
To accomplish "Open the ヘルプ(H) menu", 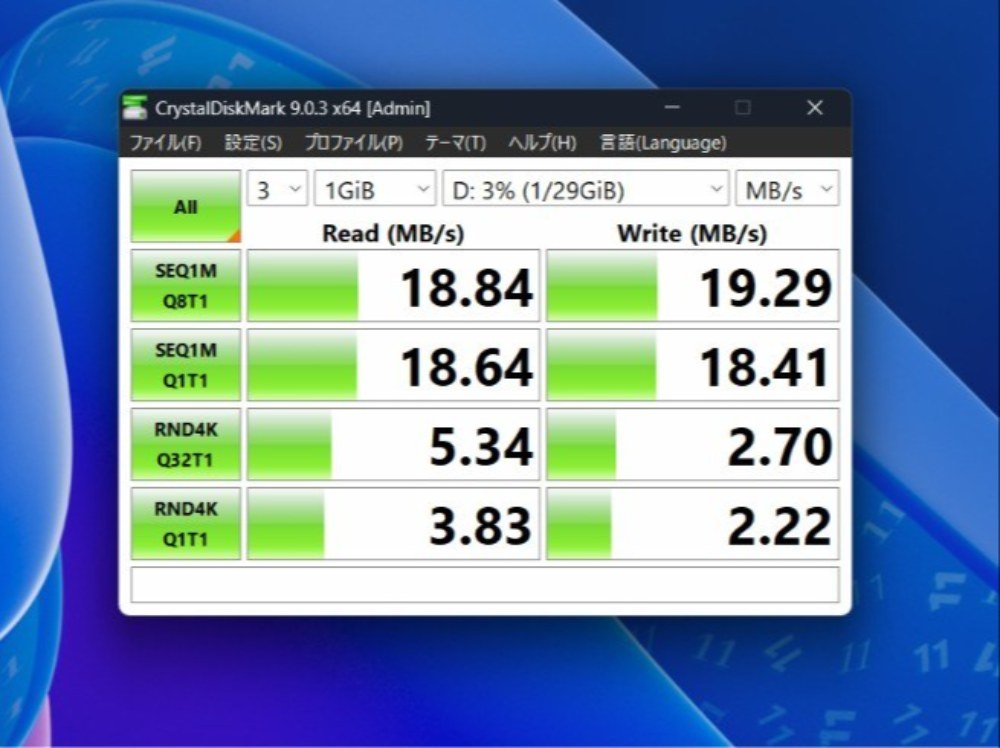I will tap(542, 142).
